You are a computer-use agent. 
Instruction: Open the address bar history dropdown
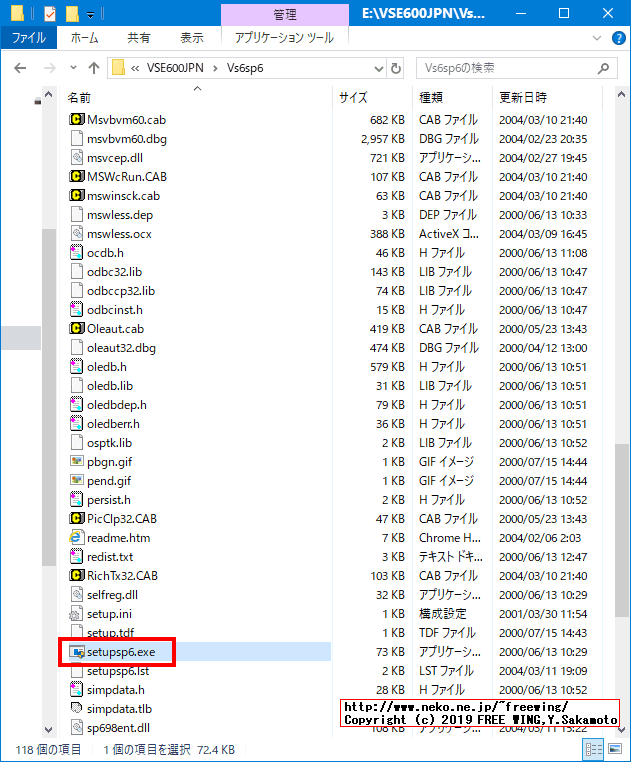[x=379, y=69]
